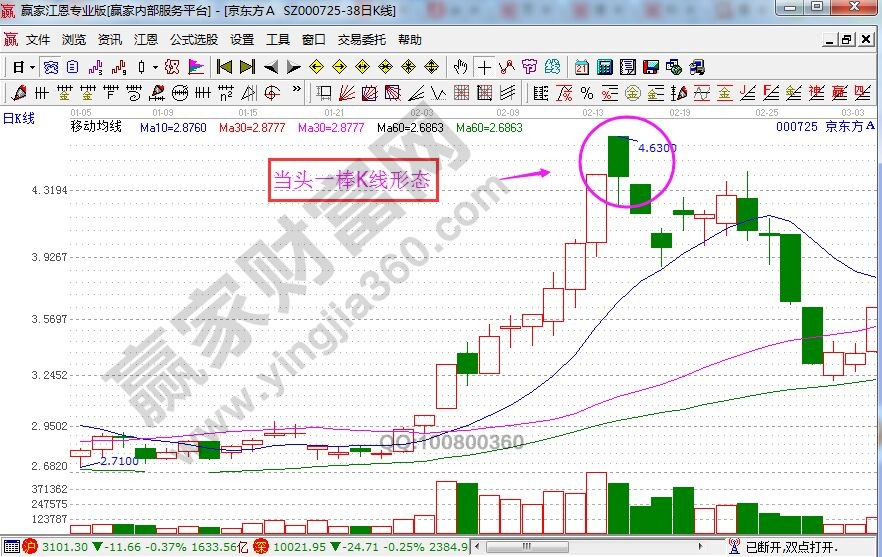
Task: Click the hand pan tool icon
Action: (x=460, y=67)
